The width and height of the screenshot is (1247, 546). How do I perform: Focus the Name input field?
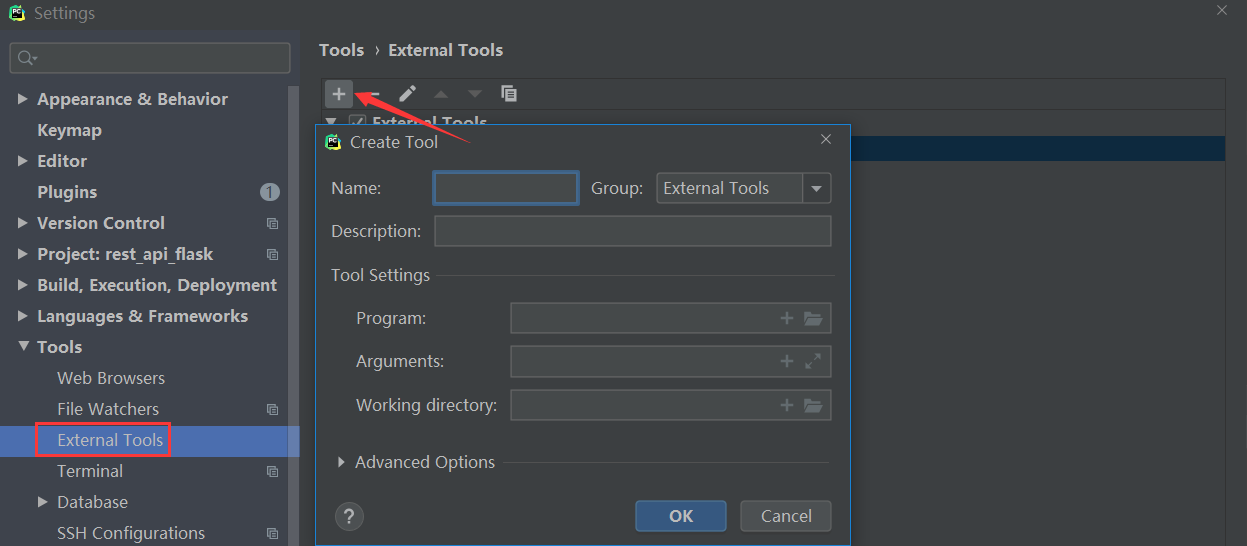506,188
